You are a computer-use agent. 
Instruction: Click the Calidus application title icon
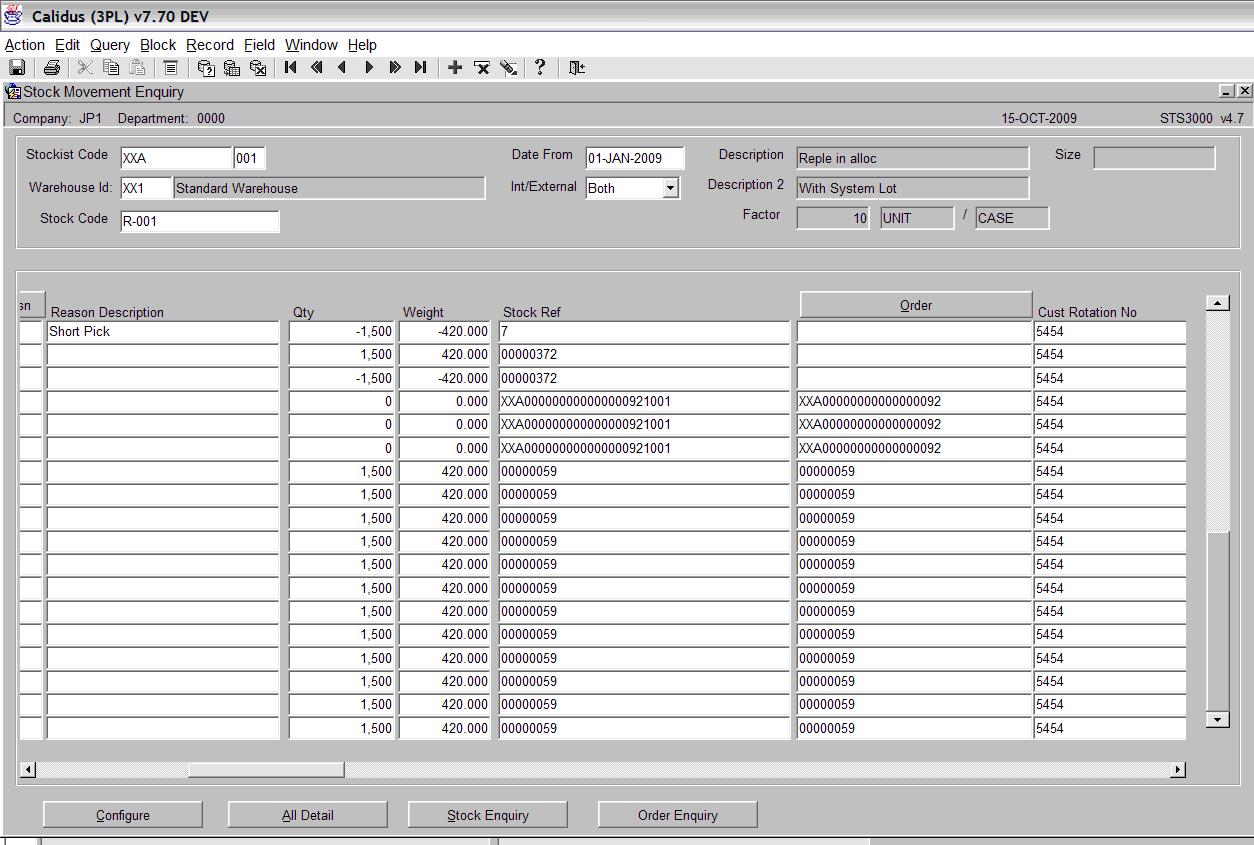point(13,16)
